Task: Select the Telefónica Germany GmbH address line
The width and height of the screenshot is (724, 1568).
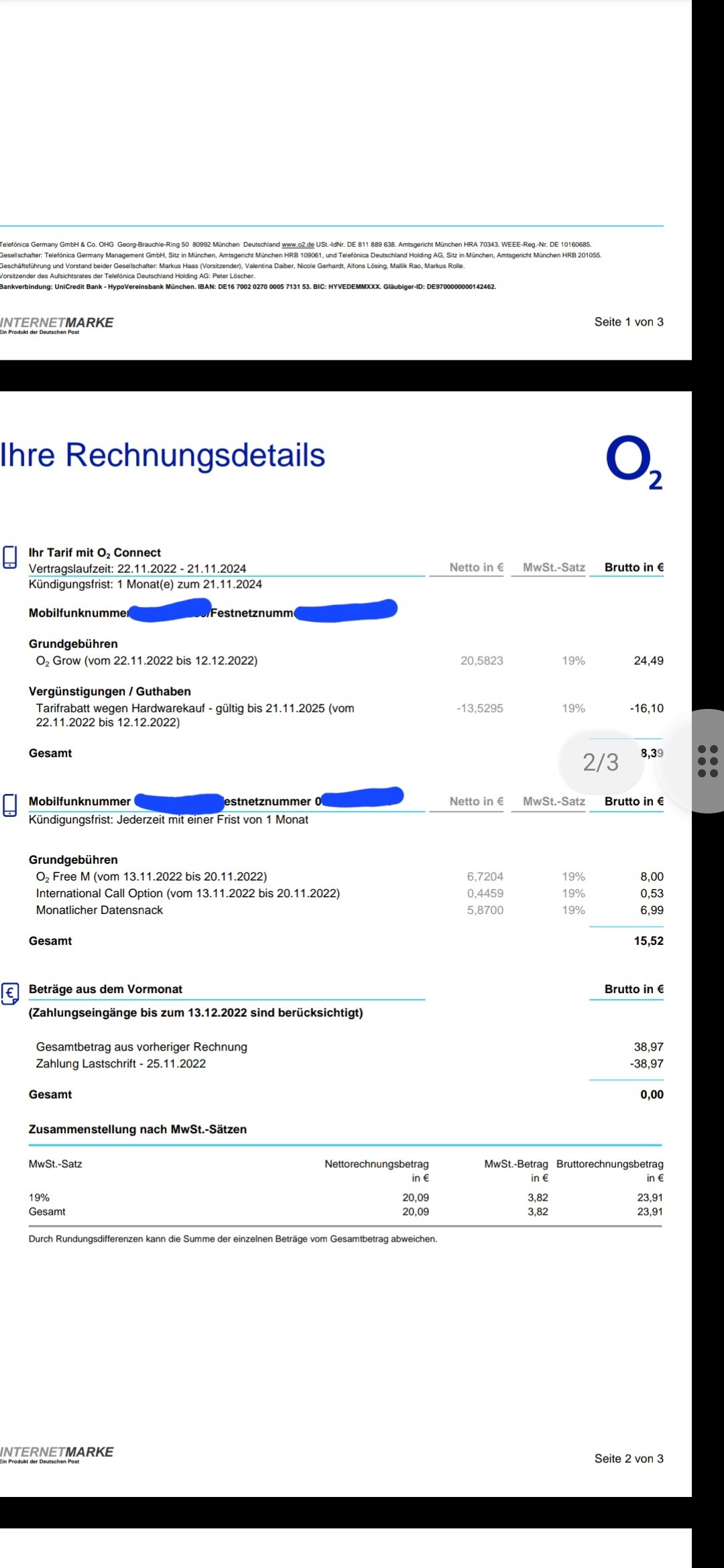Action: pyautogui.click(x=296, y=245)
